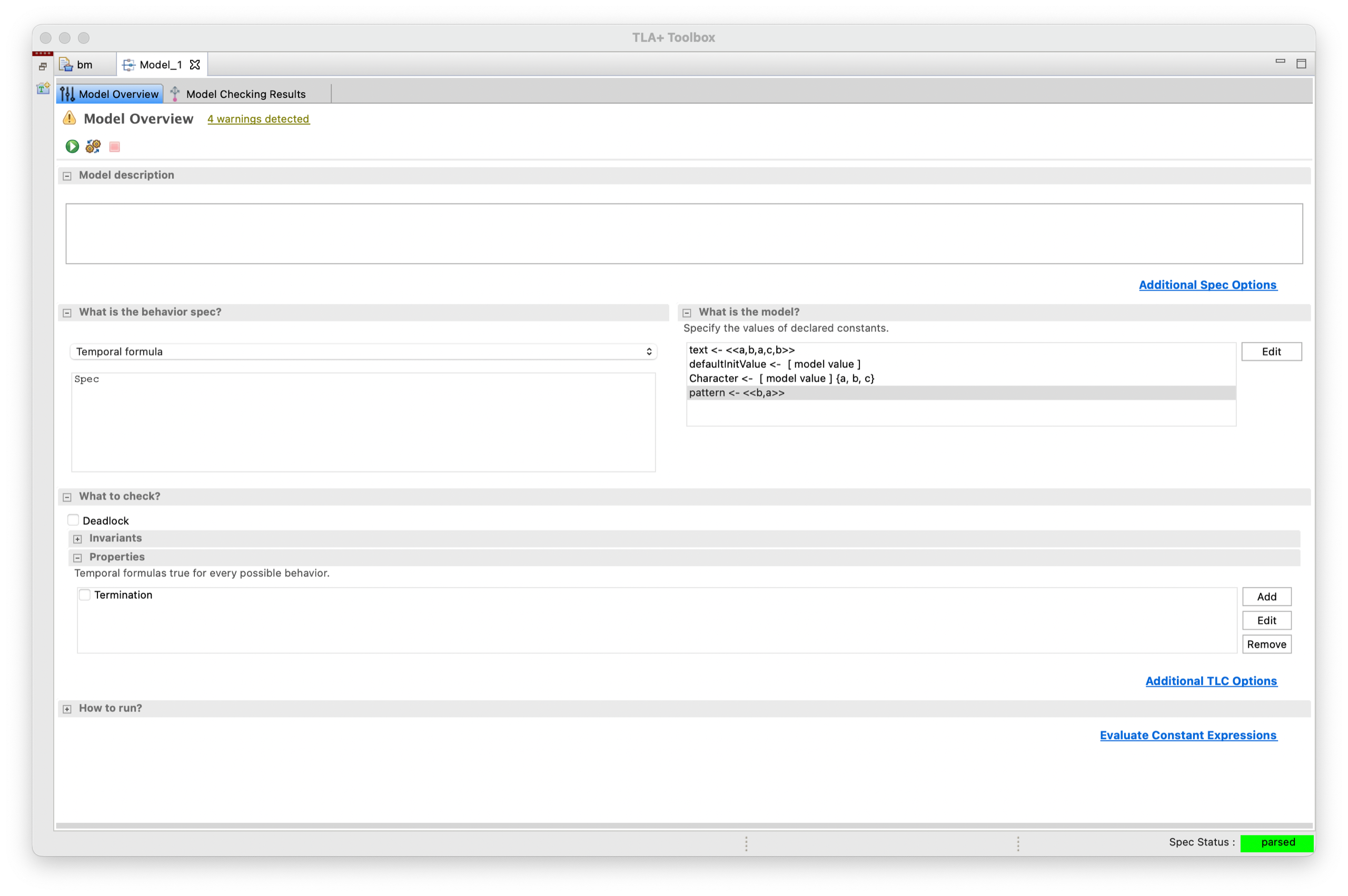Enable the Deadlock checkbox
The width and height of the screenshot is (1348, 896).
73,520
